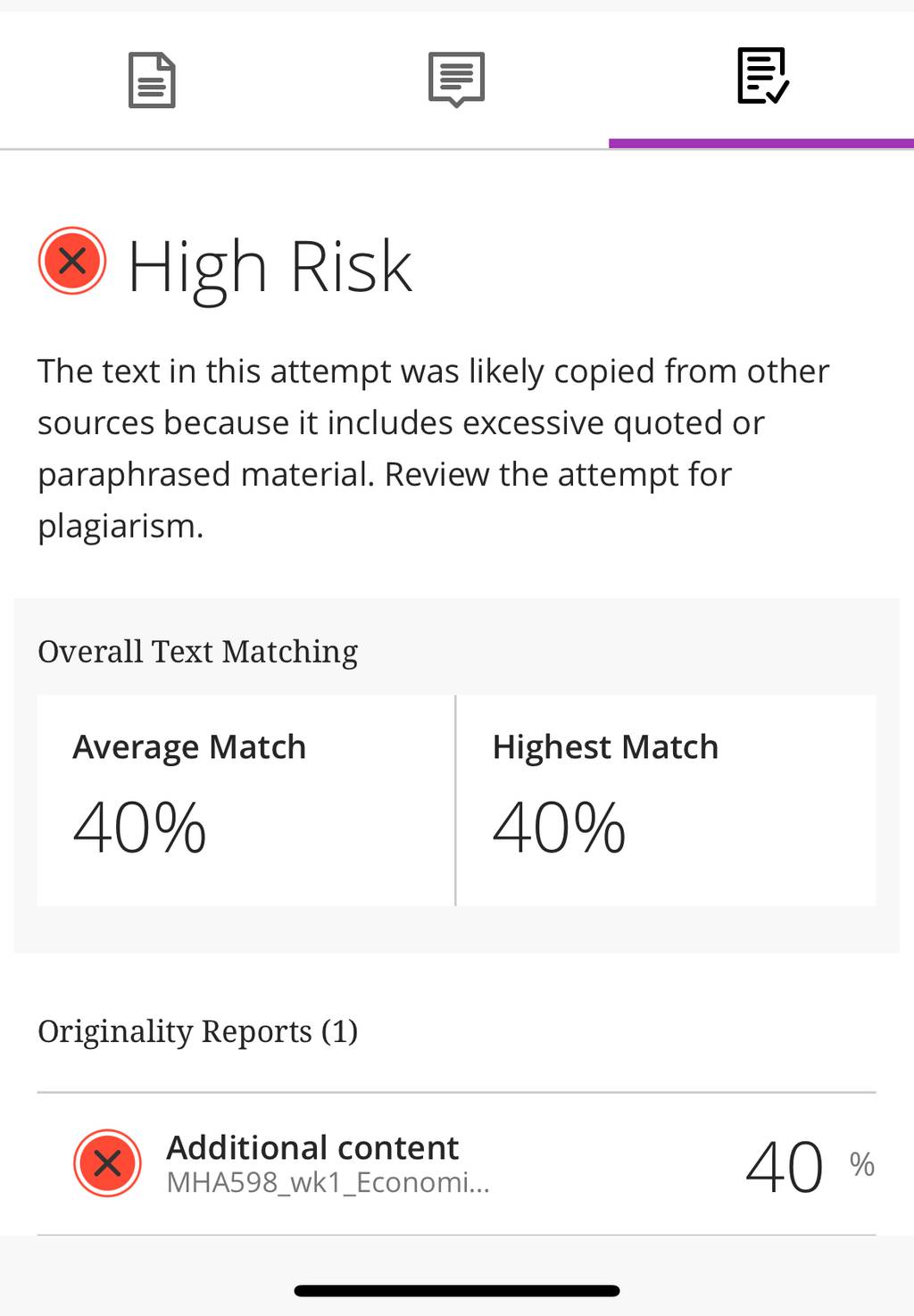This screenshot has height=1316, width=914.
Task: Click the Overall Text Matching section title
Action: click(197, 652)
